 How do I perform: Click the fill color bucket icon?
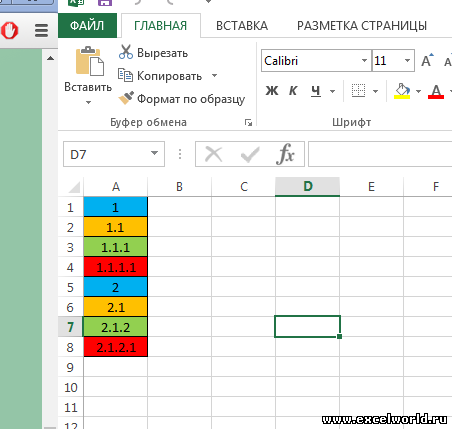402,91
